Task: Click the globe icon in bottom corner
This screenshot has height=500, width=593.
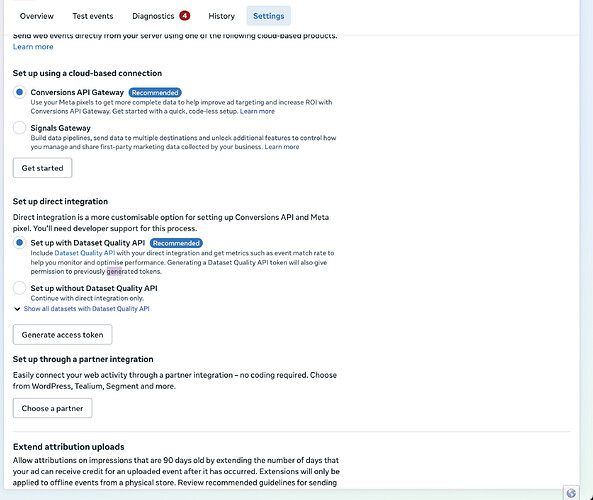Action: point(571,493)
